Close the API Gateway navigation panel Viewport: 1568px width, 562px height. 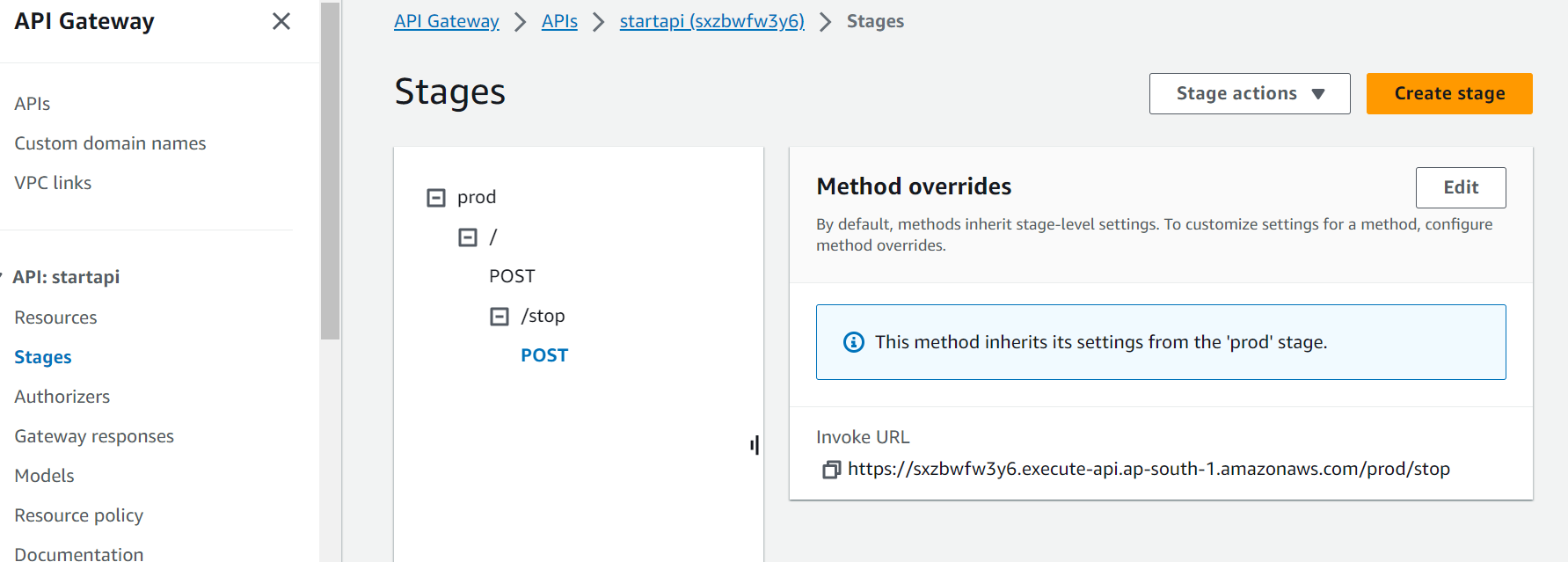(281, 21)
